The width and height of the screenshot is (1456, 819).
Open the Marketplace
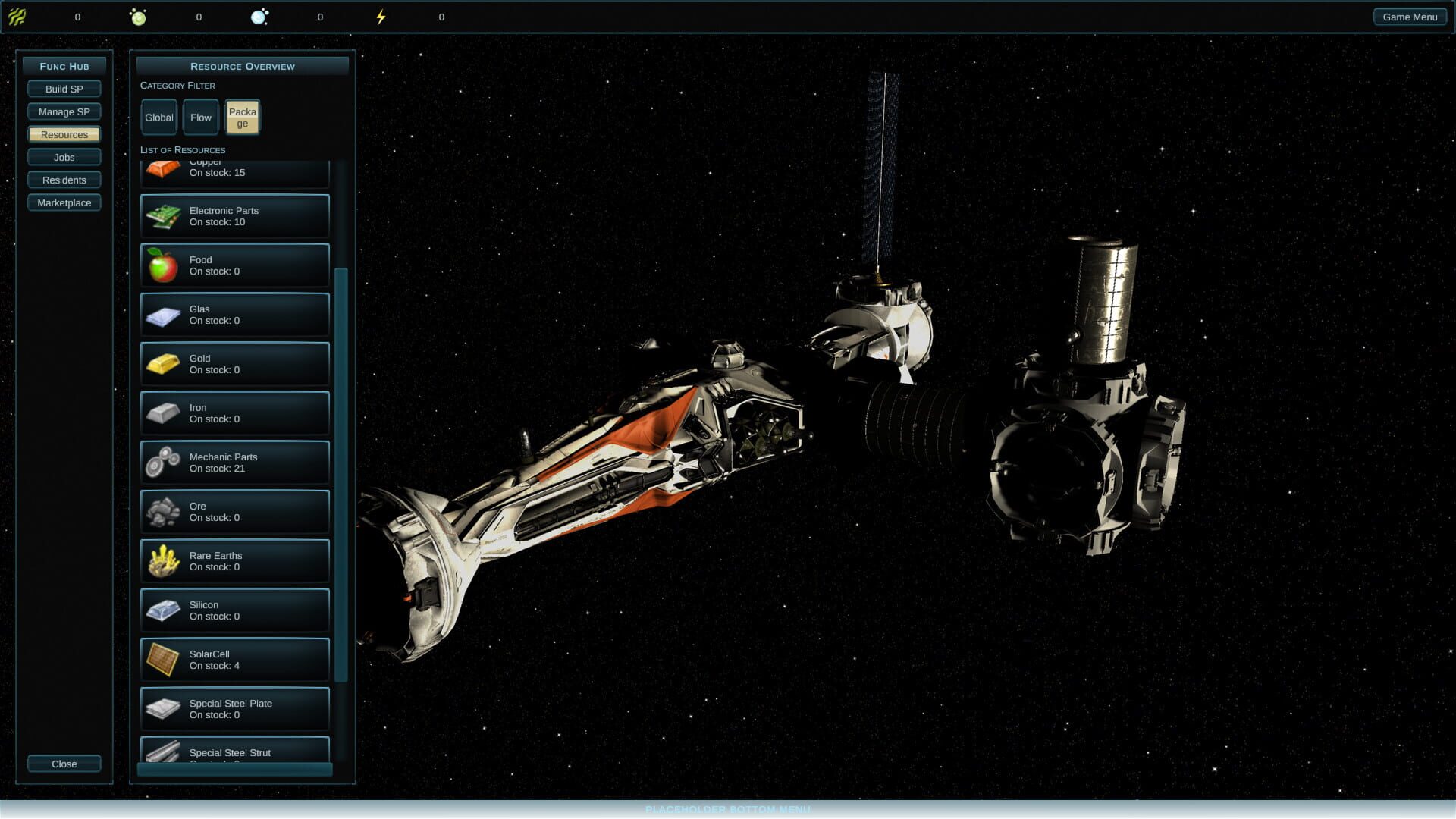click(x=64, y=202)
